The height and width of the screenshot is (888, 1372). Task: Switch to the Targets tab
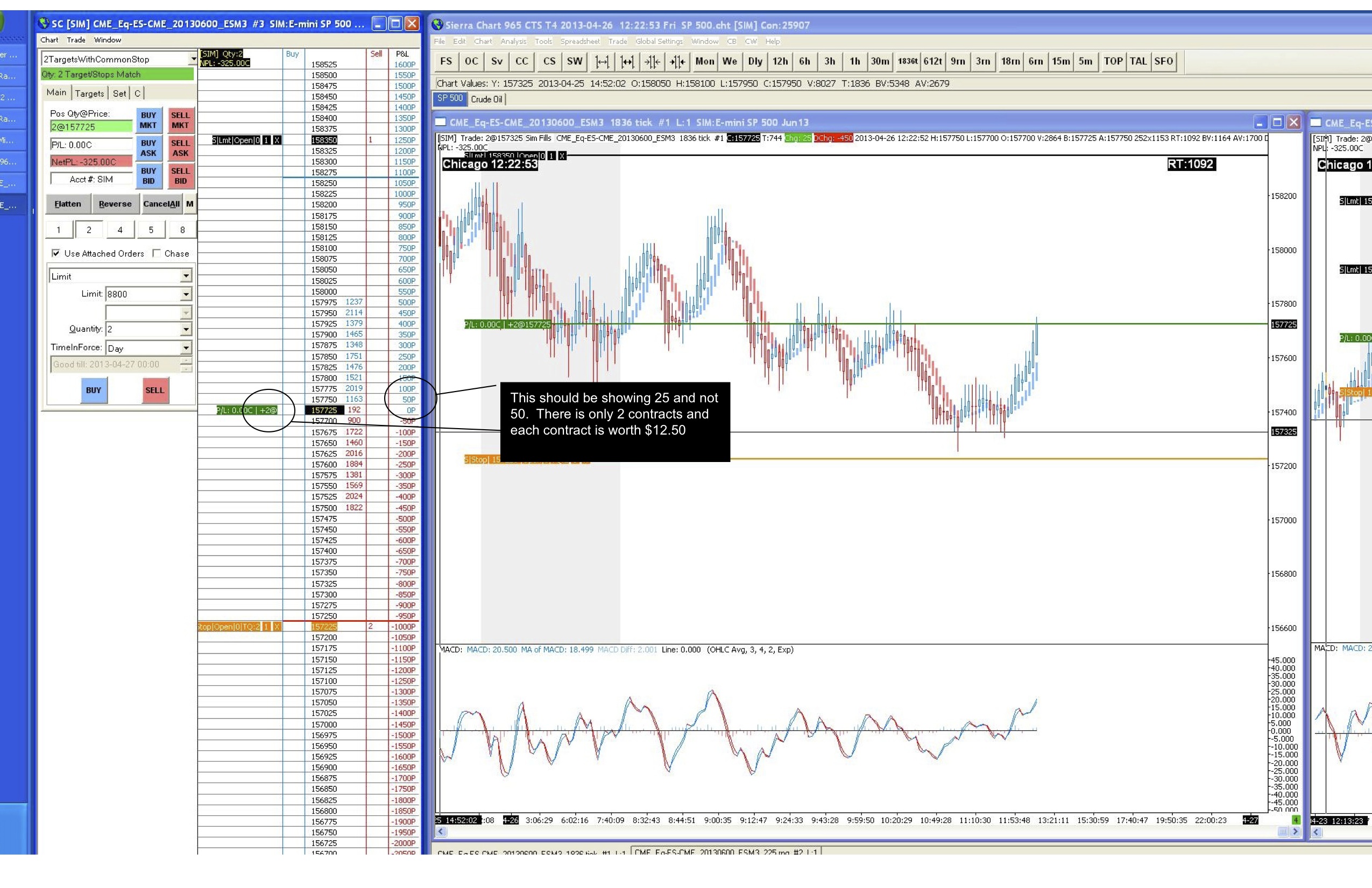click(x=89, y=94)
